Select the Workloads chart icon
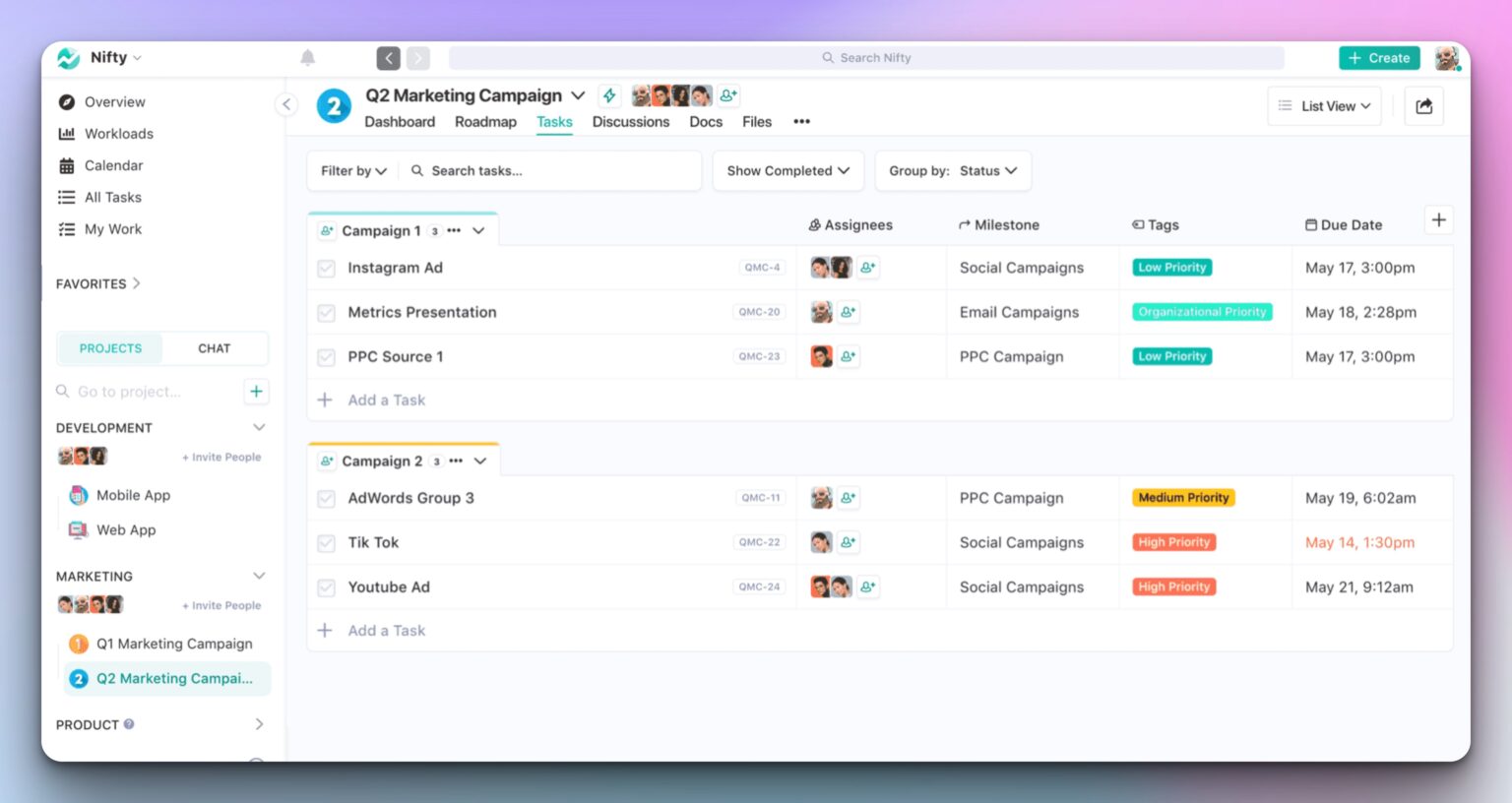1512x803 pixels. click(x=65, y=133)
